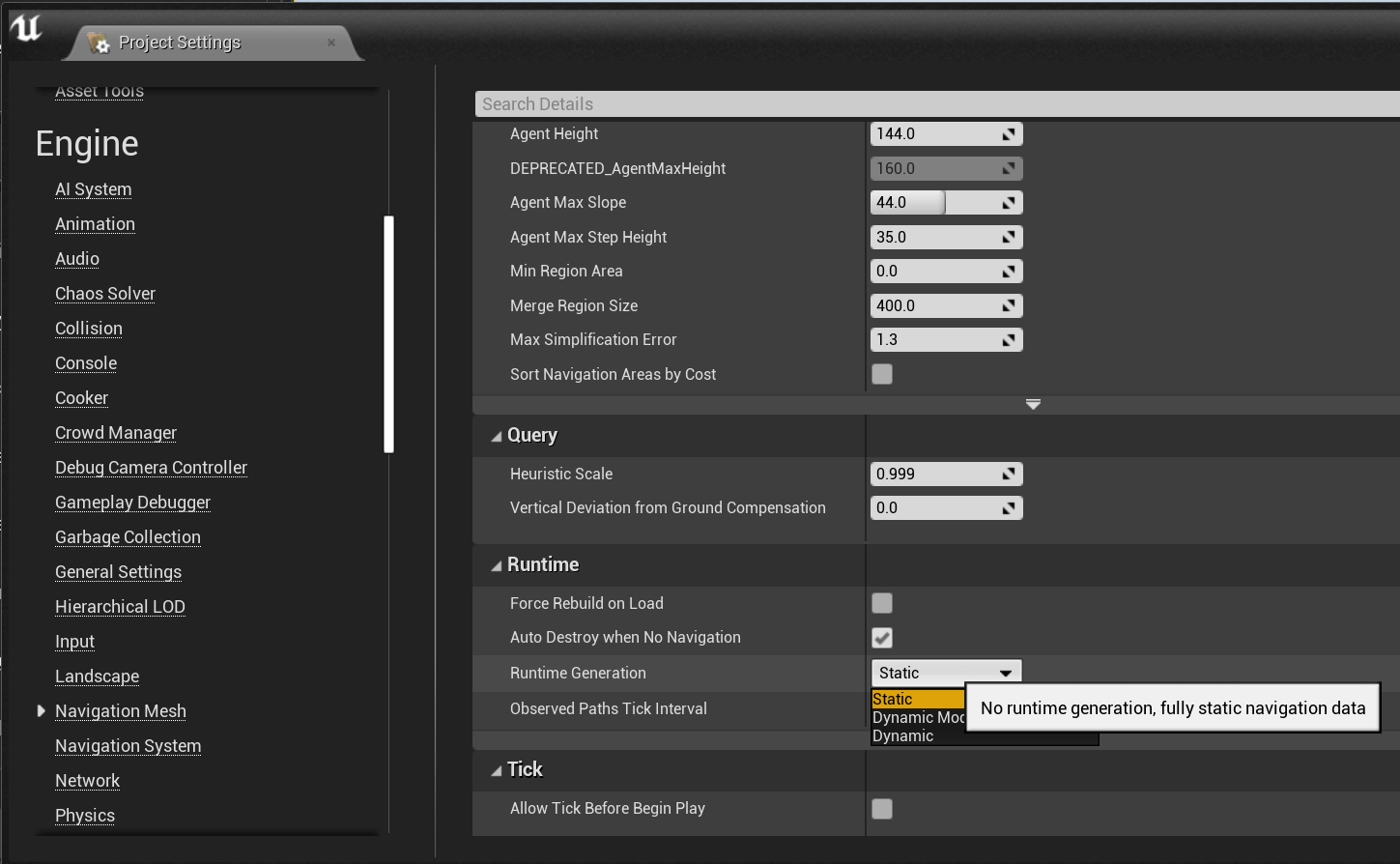Select Input settings
The image size is (1400, 864).
click(74, 642)
